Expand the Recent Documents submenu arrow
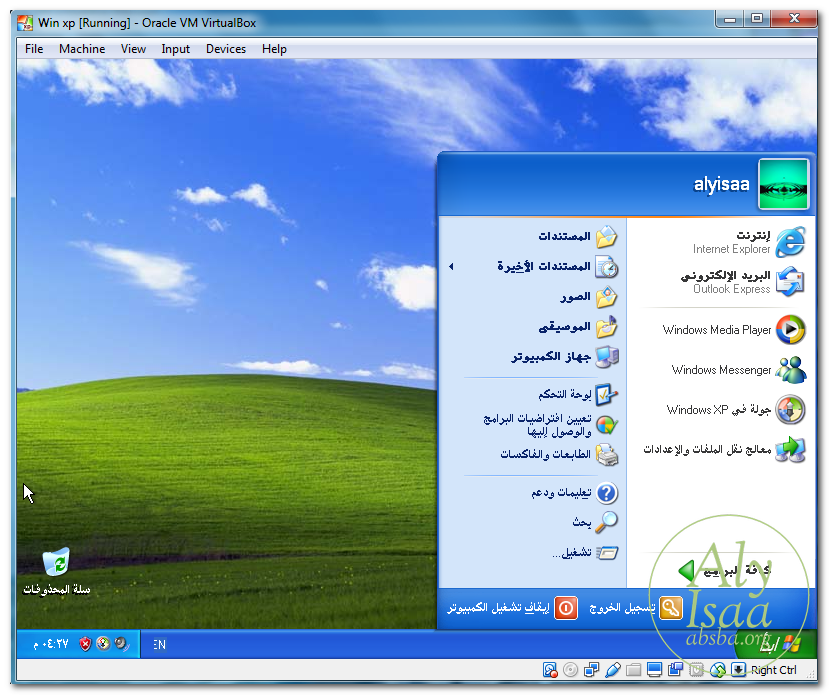 [451, 267]
